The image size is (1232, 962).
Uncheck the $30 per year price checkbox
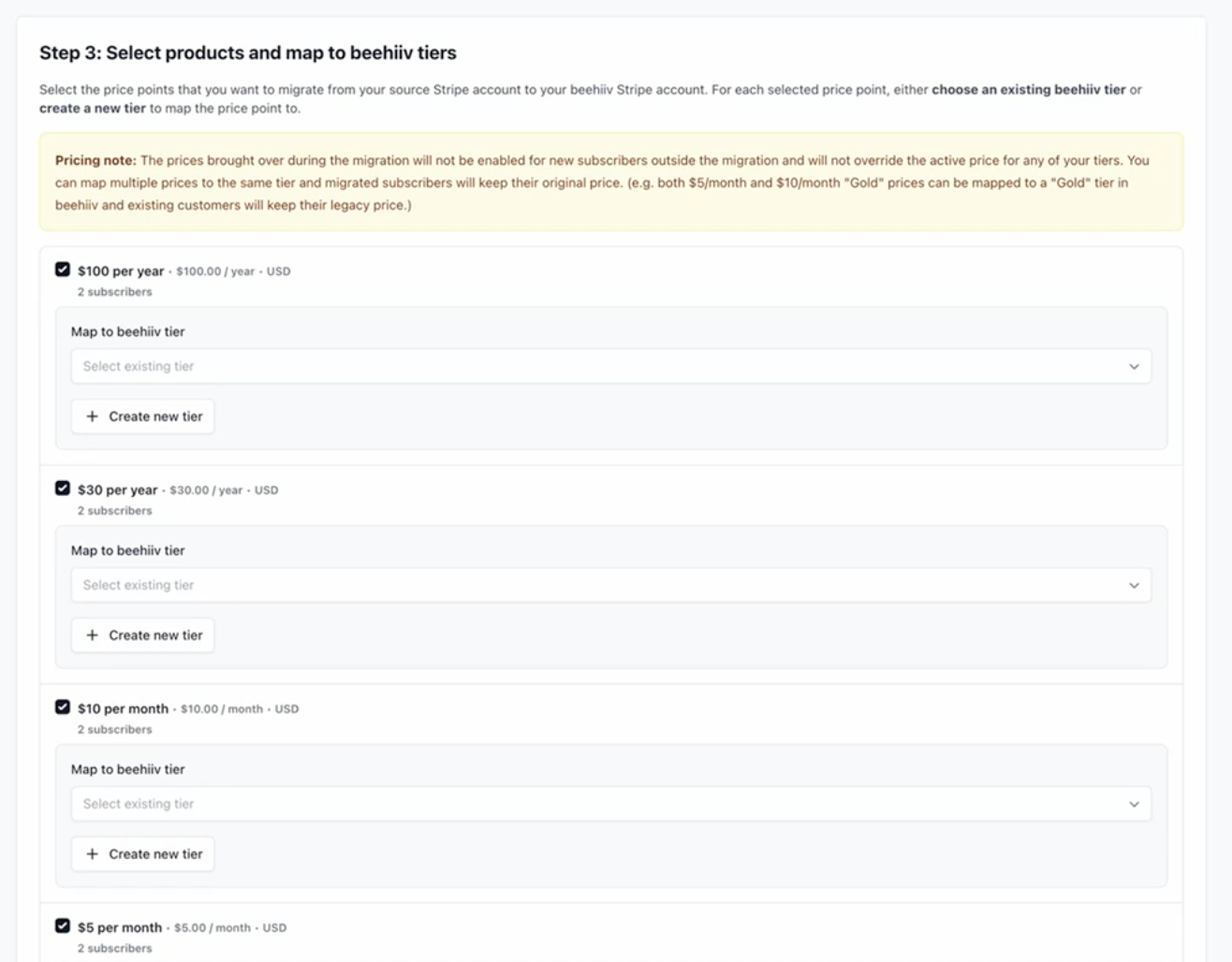pyautogui.click(x=63, y=488)
